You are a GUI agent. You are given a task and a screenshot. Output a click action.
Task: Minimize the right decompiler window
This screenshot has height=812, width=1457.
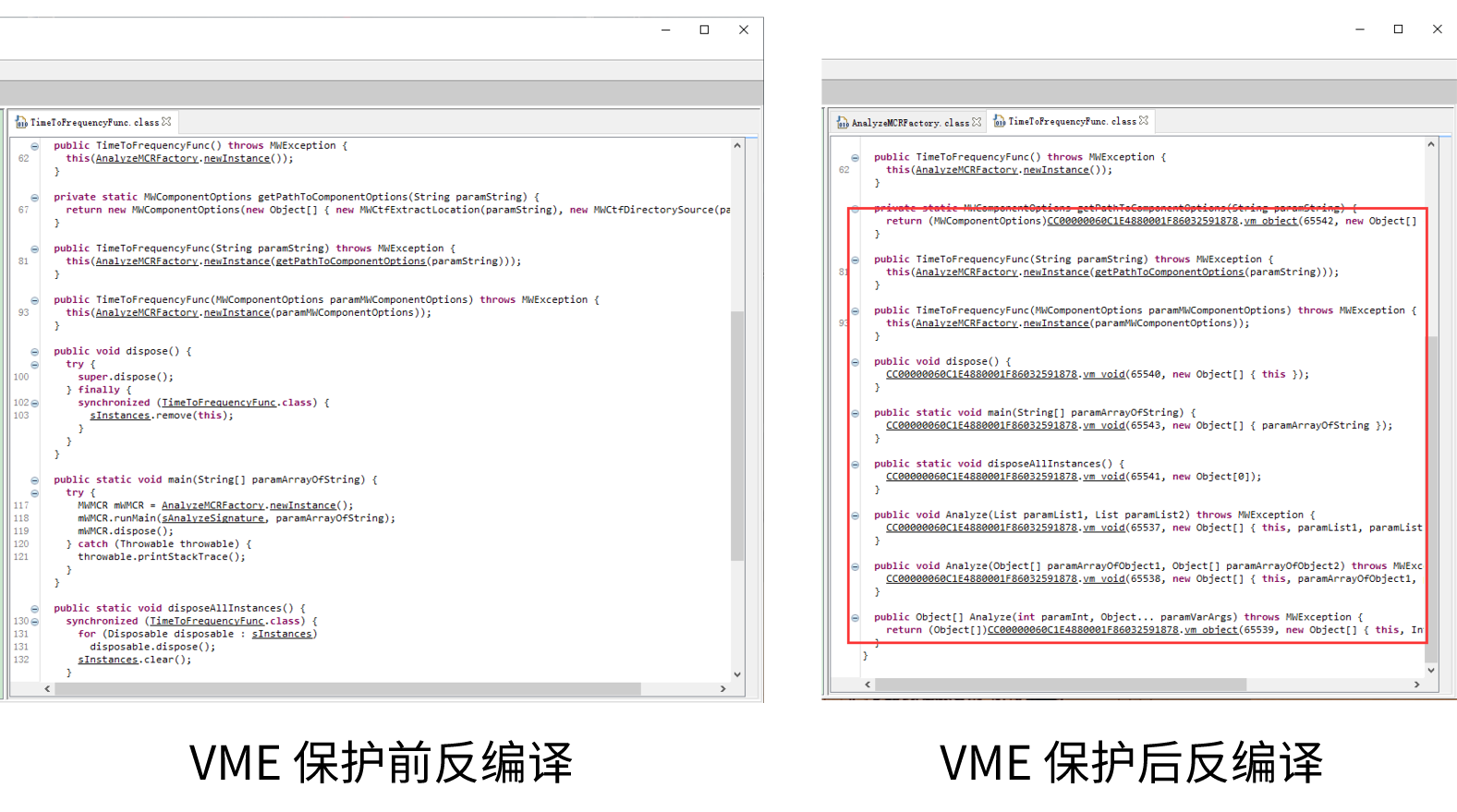[1359, 30]
